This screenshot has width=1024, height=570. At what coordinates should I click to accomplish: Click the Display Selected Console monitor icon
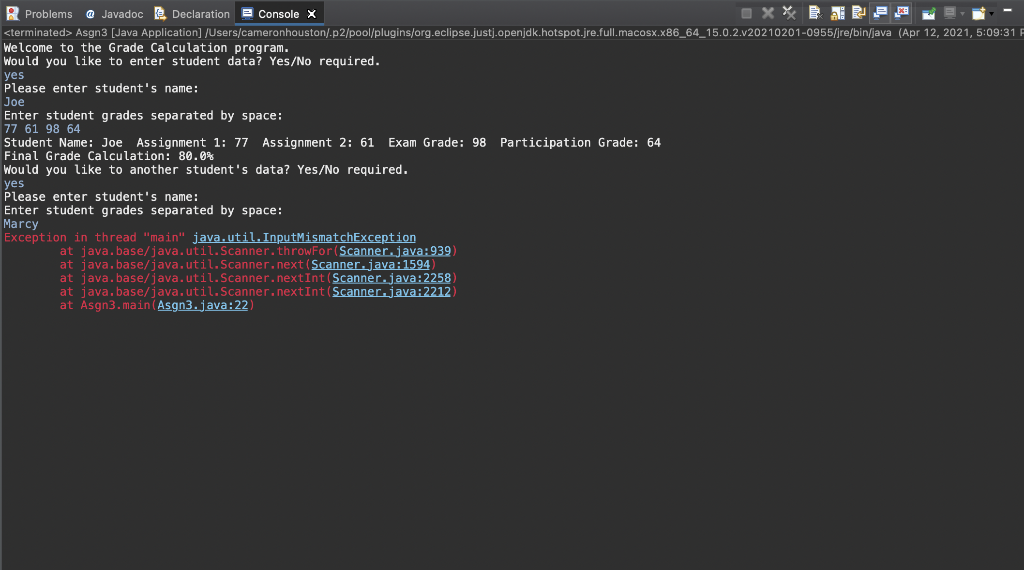pos(950,13)
